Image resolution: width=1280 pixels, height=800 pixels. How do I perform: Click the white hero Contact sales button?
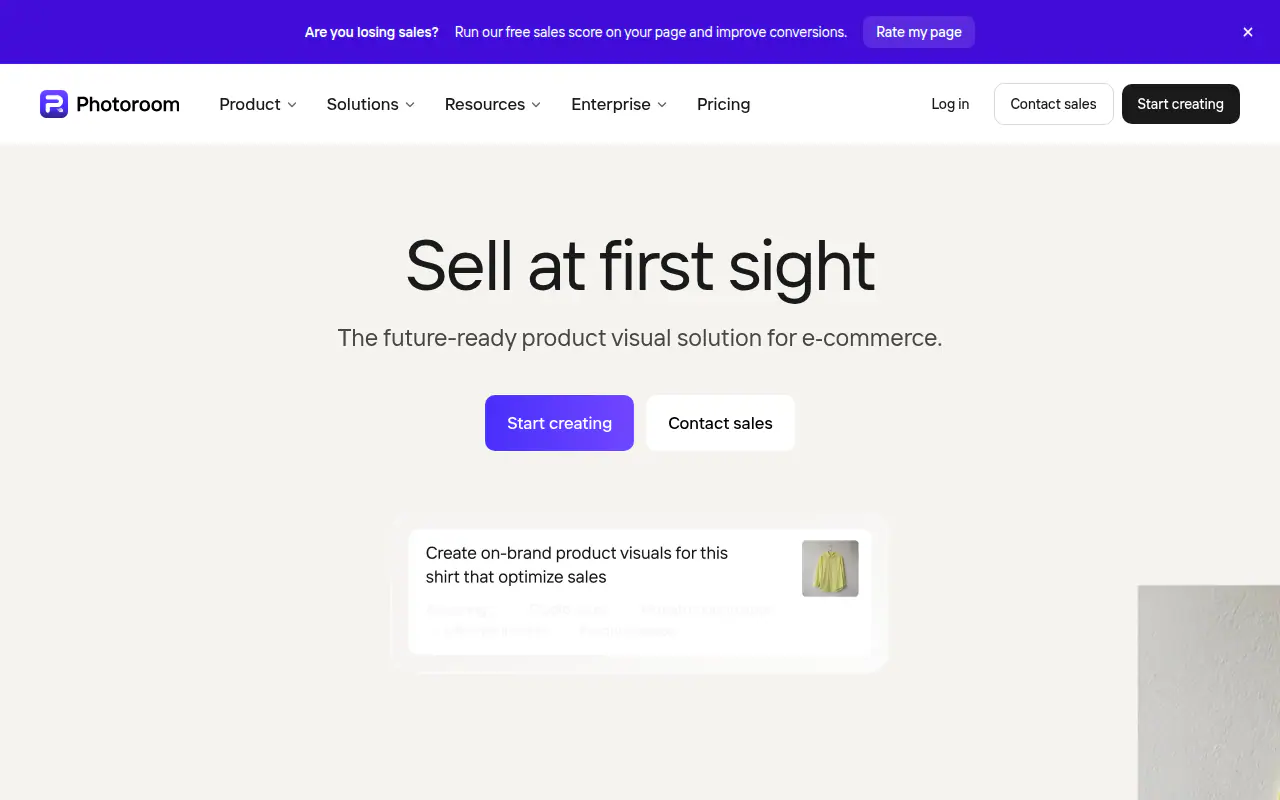[720, 423]
